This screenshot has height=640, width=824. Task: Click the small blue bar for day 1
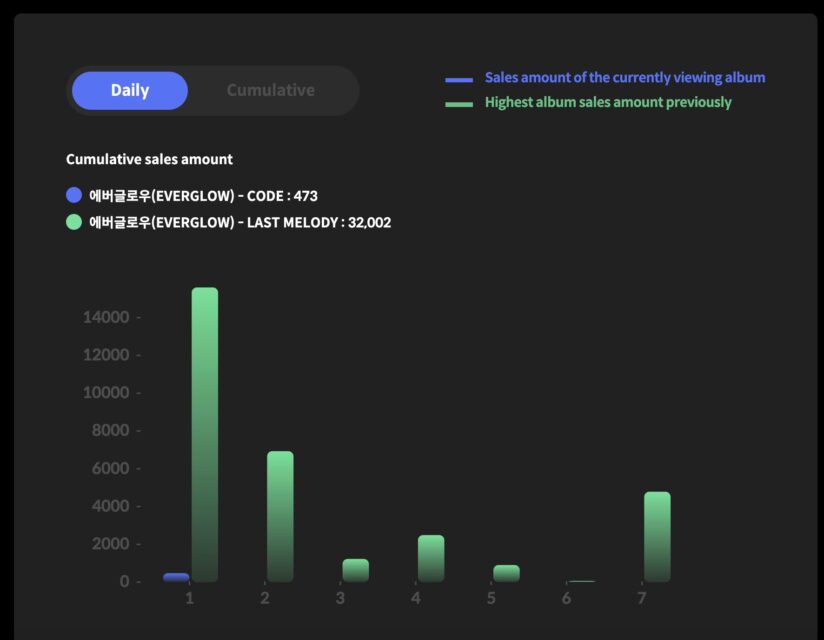pos(176,577)
